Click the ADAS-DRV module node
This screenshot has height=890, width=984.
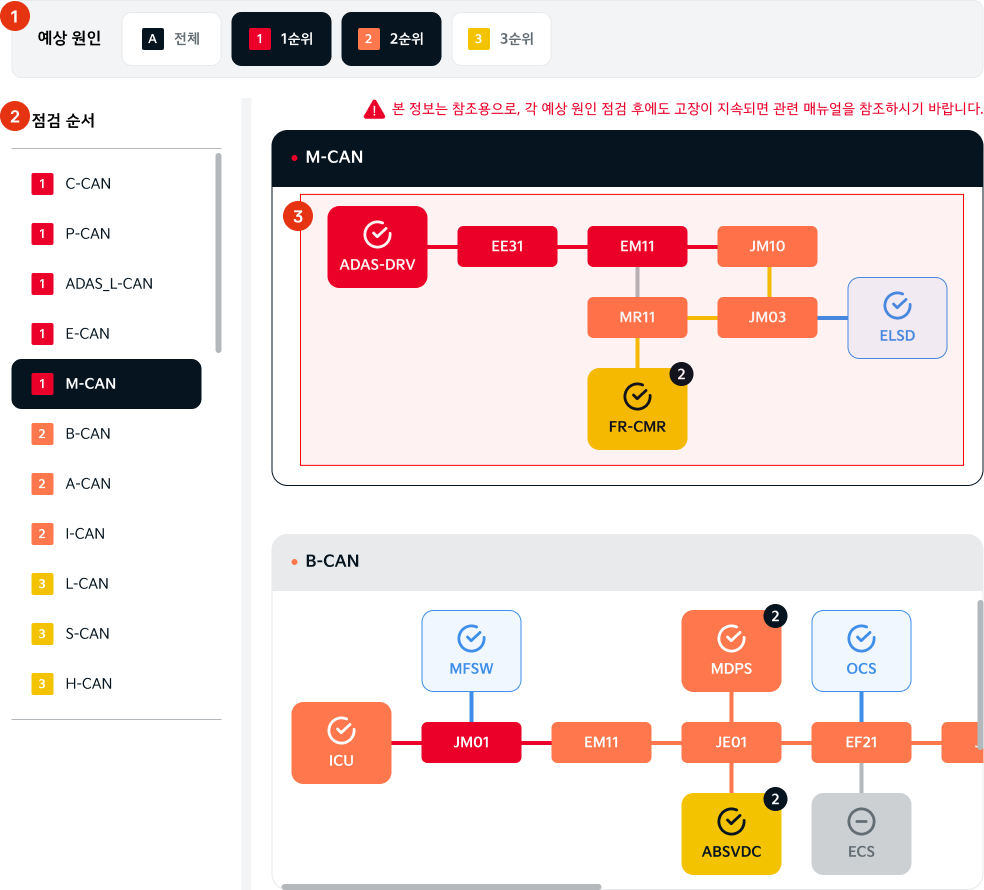point(377,247)
